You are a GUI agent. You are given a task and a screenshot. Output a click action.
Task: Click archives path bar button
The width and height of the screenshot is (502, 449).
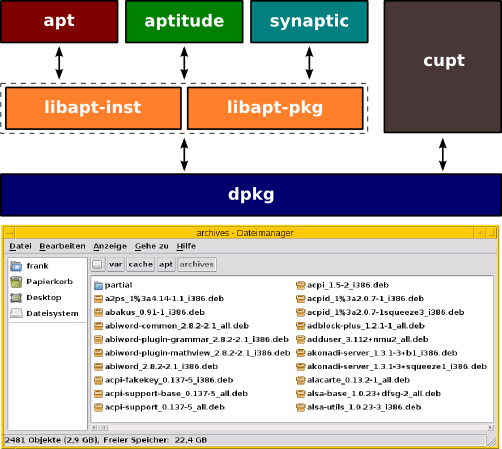[197, 265]
